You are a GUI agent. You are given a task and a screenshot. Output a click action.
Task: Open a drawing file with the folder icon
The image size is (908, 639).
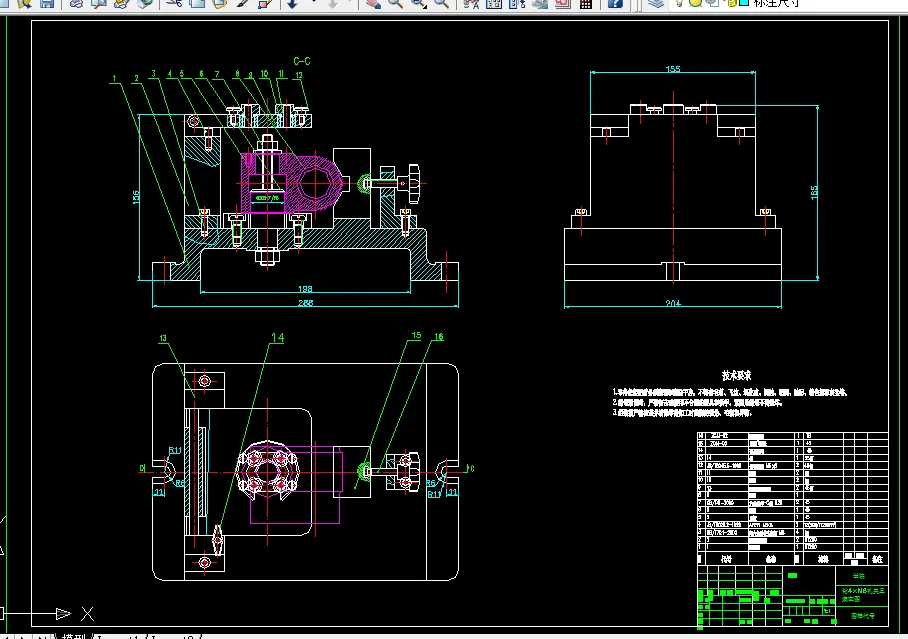(24, 3)
